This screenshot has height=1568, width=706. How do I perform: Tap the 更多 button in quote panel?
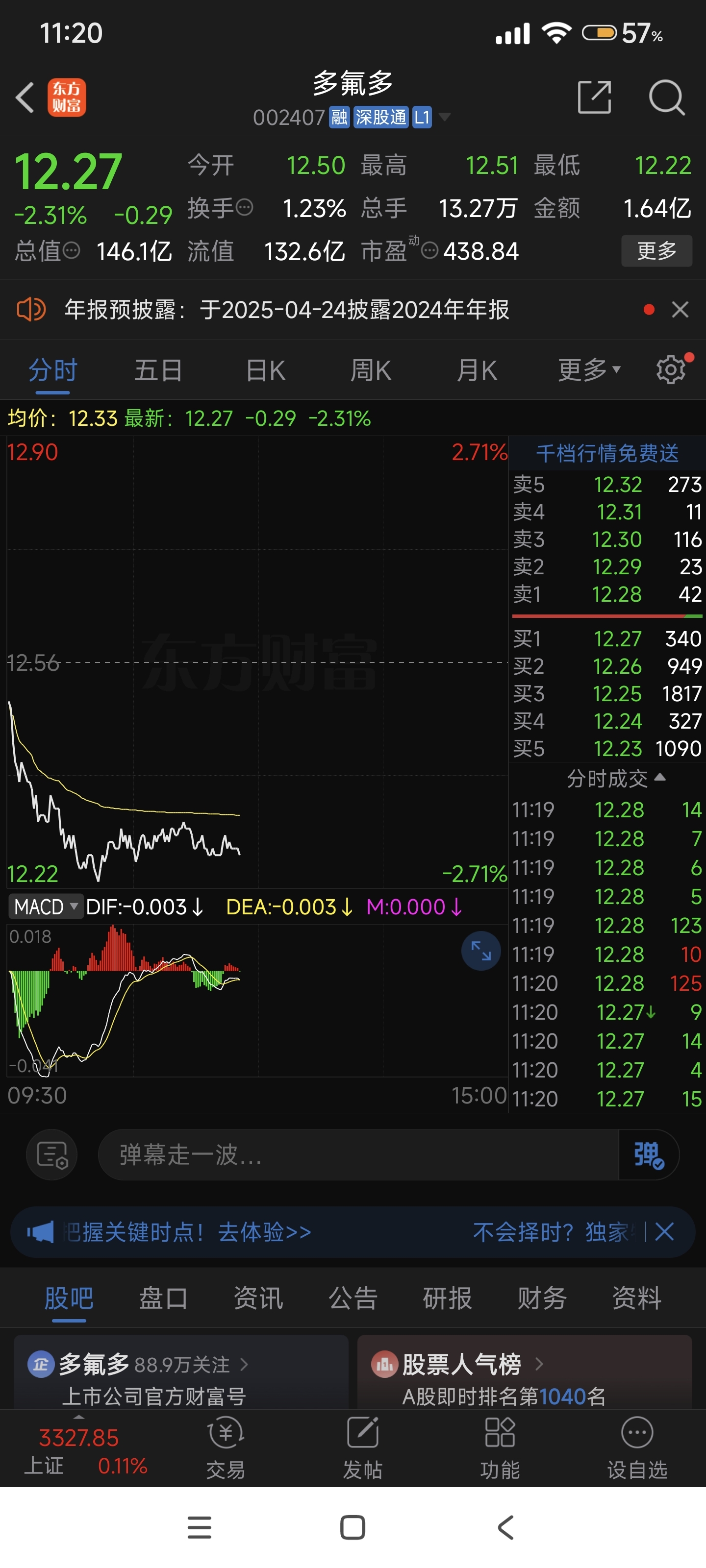656,250
